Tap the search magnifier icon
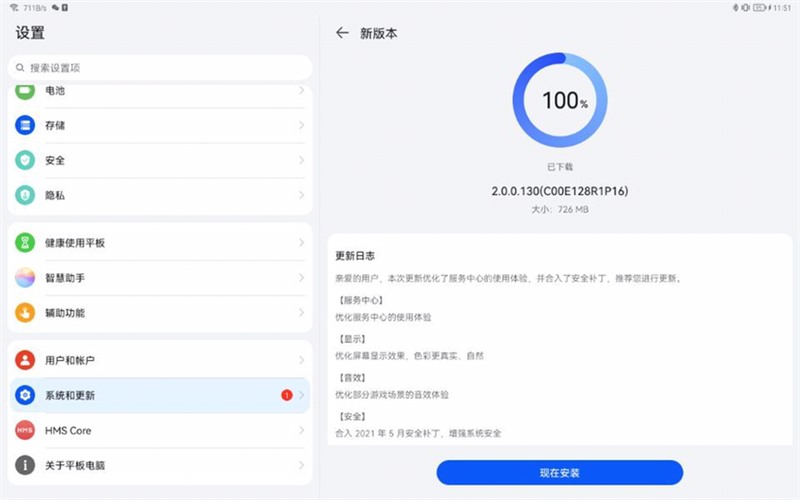Screen dimensions: 800x500 [20, 67]
